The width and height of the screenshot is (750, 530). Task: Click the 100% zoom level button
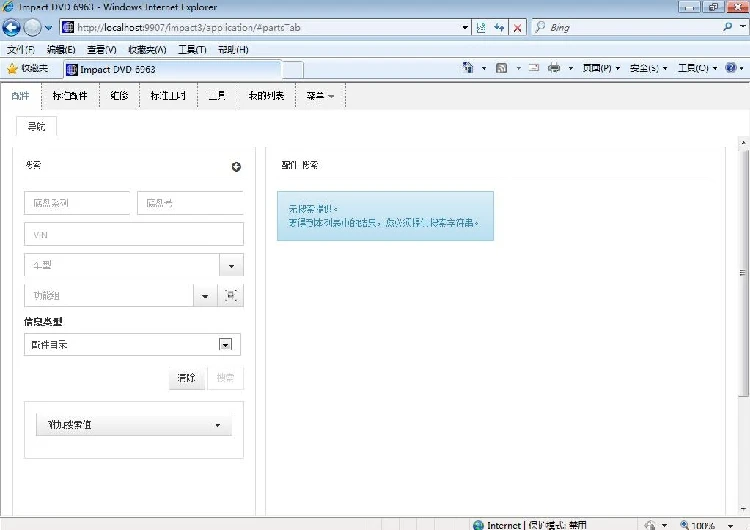698,525
